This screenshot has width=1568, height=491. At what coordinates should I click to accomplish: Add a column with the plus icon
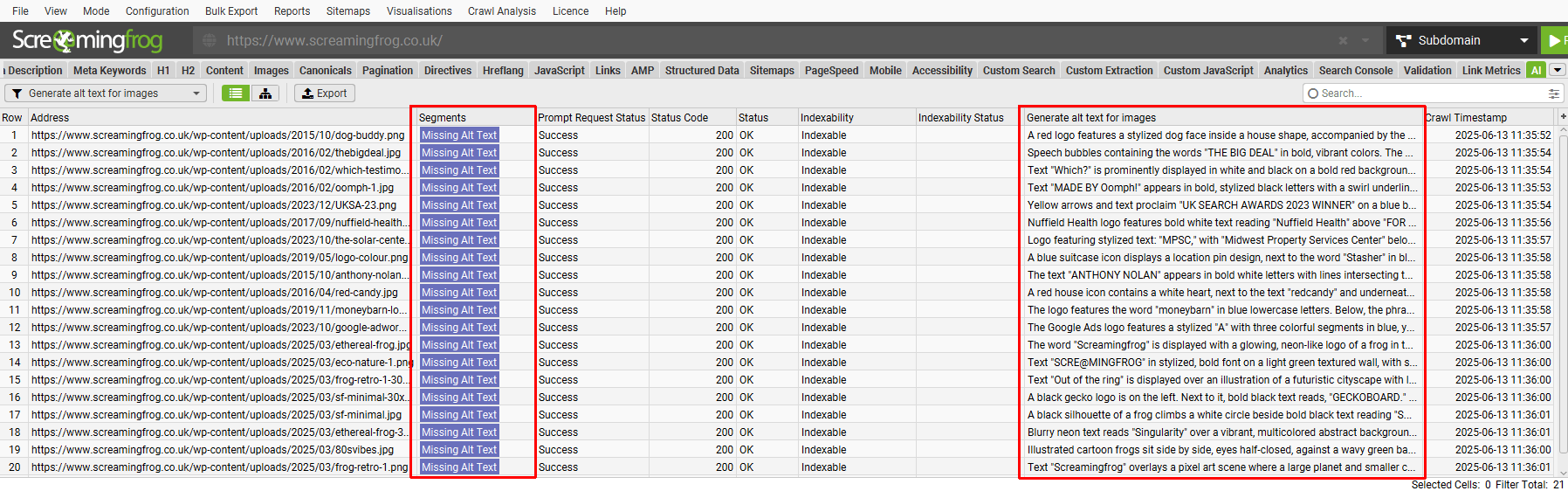[x=1562, y=117]
